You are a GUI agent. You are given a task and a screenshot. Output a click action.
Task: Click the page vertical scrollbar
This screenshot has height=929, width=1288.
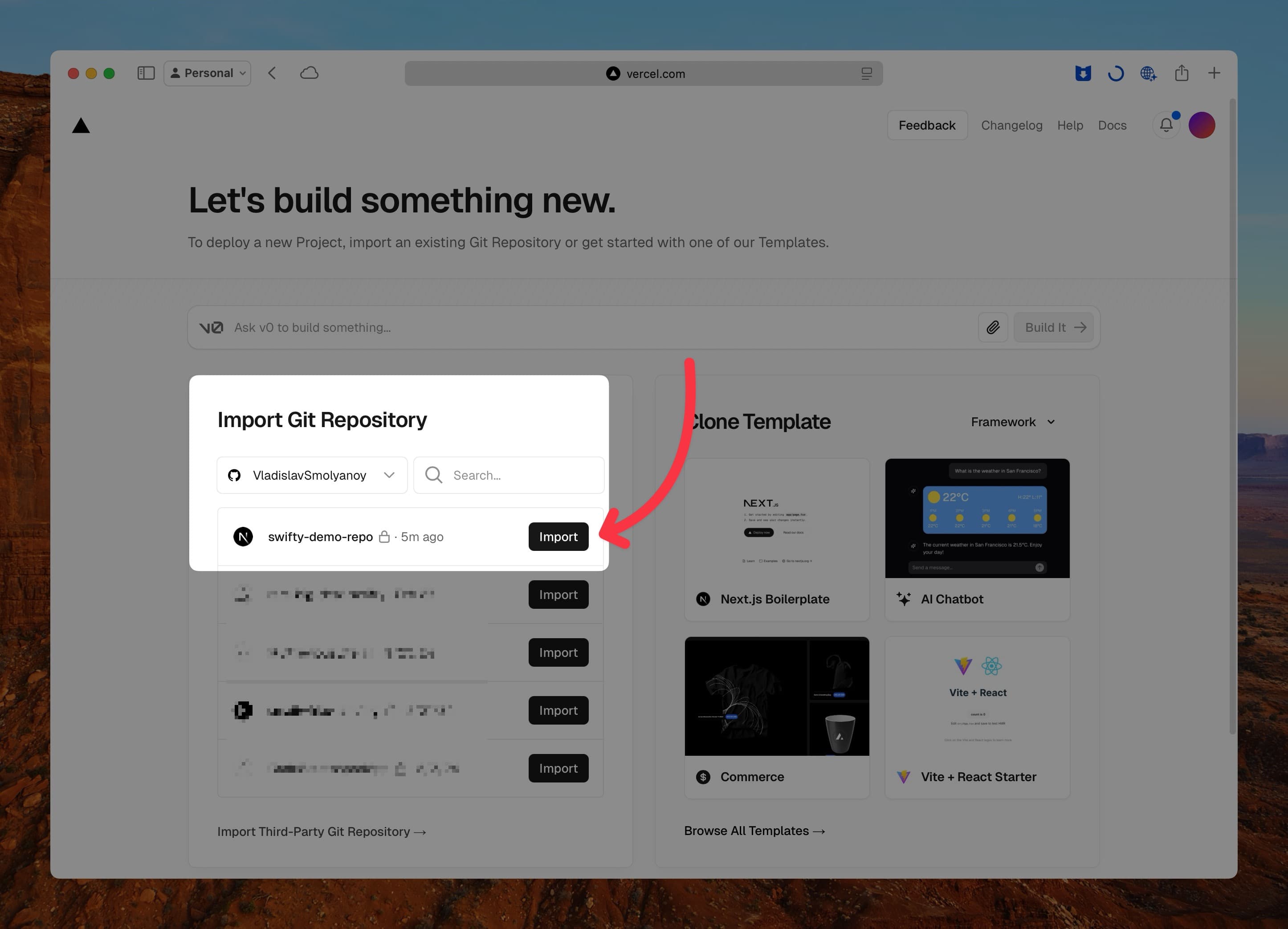click(x=1232, y=416)
